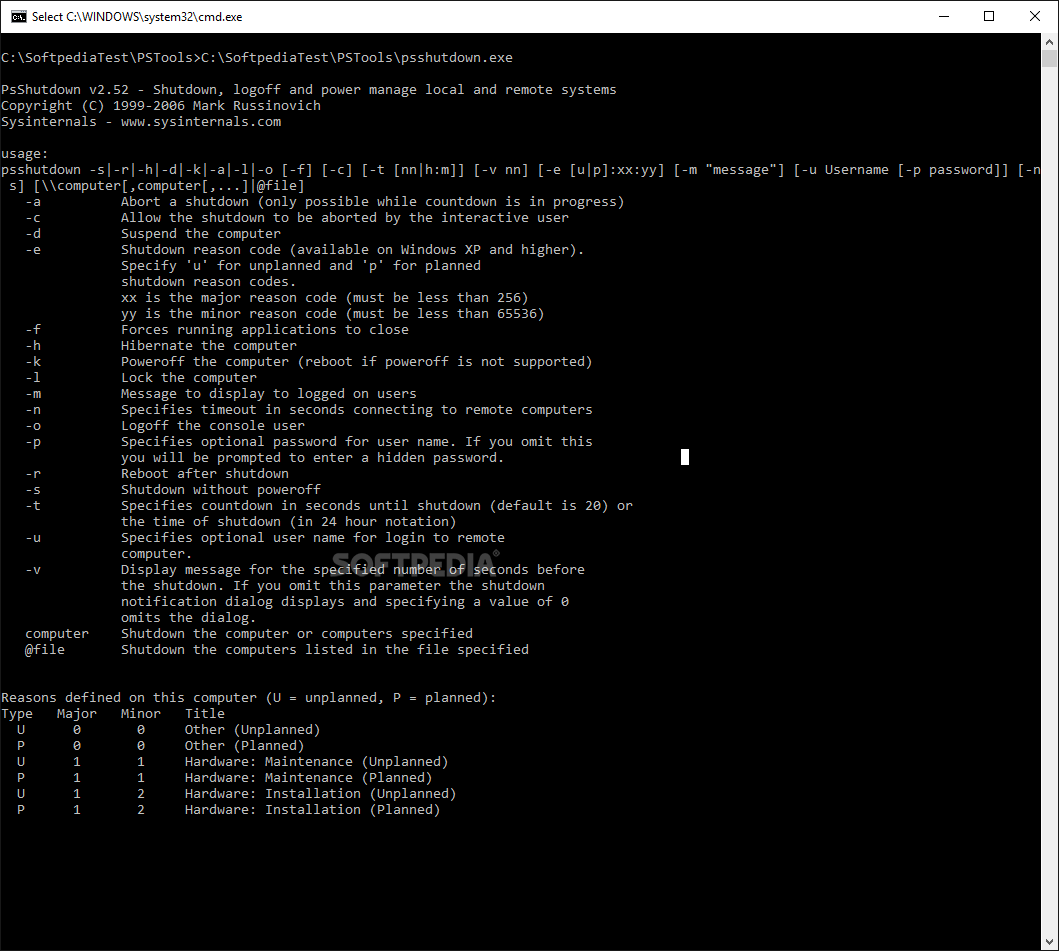Viewport: 1059px width, 951px height.
Task: Close the cmd.exe window
Action: click(1034, 16)
